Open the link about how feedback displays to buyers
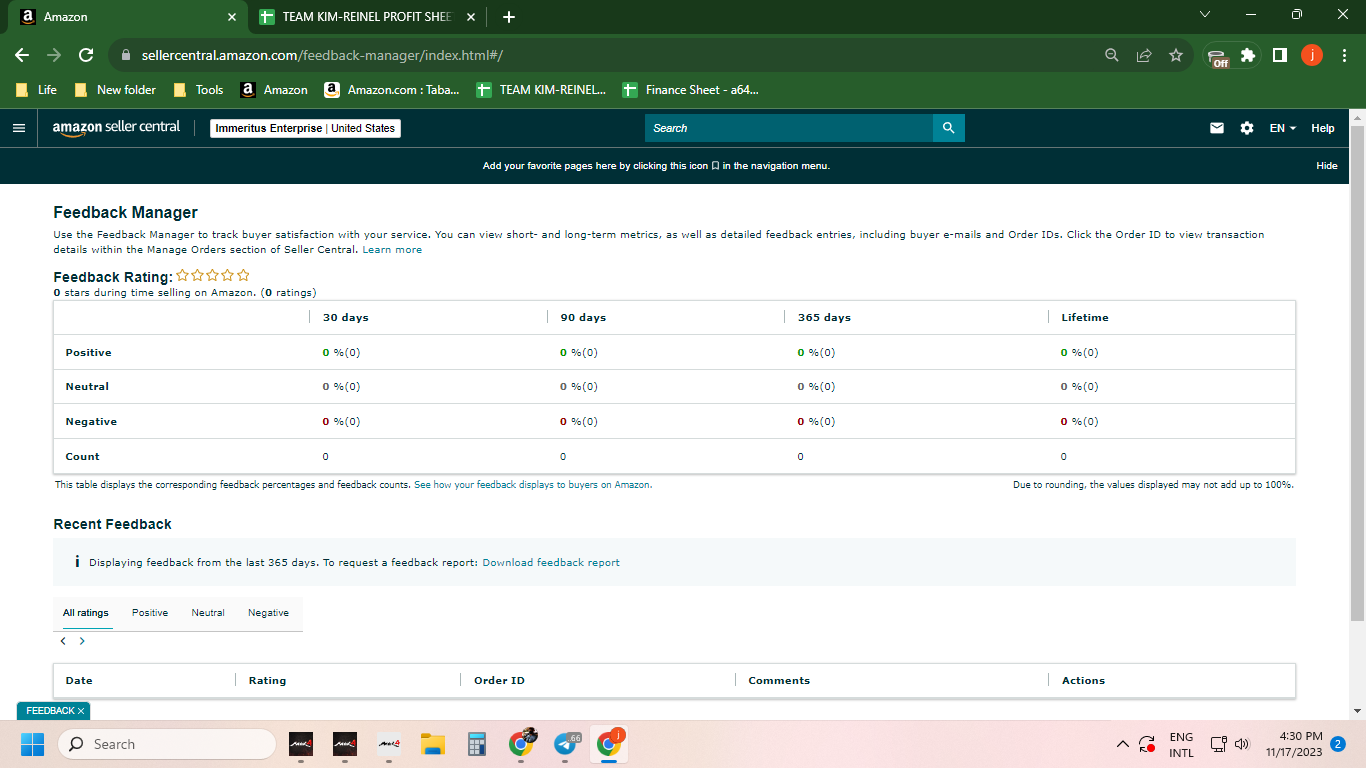Viewport: 1366px width, 768px height. 533,485
